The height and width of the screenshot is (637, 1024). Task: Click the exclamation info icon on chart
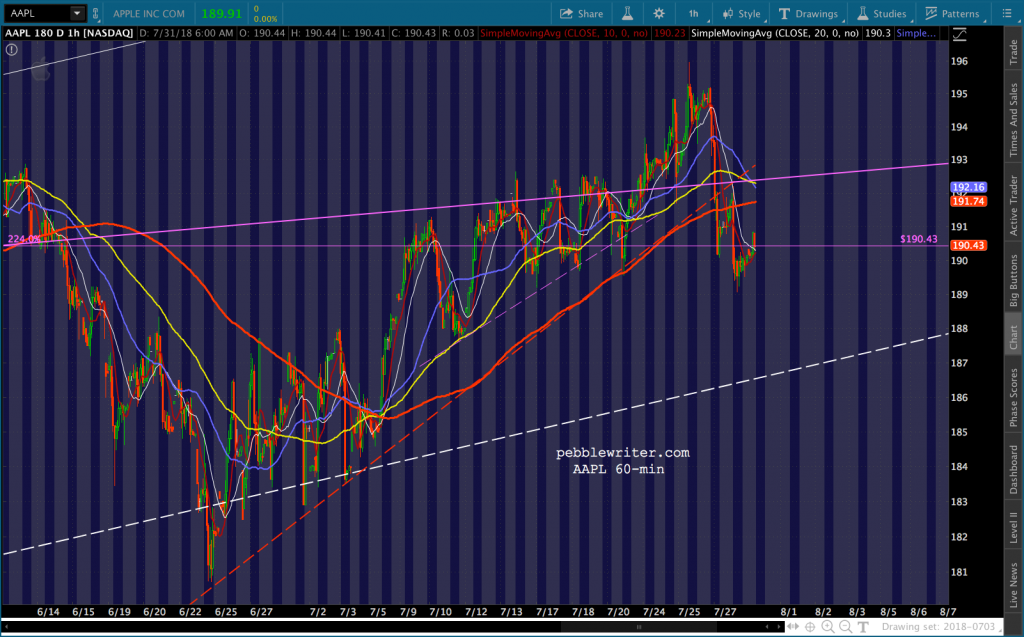point(11,50)
